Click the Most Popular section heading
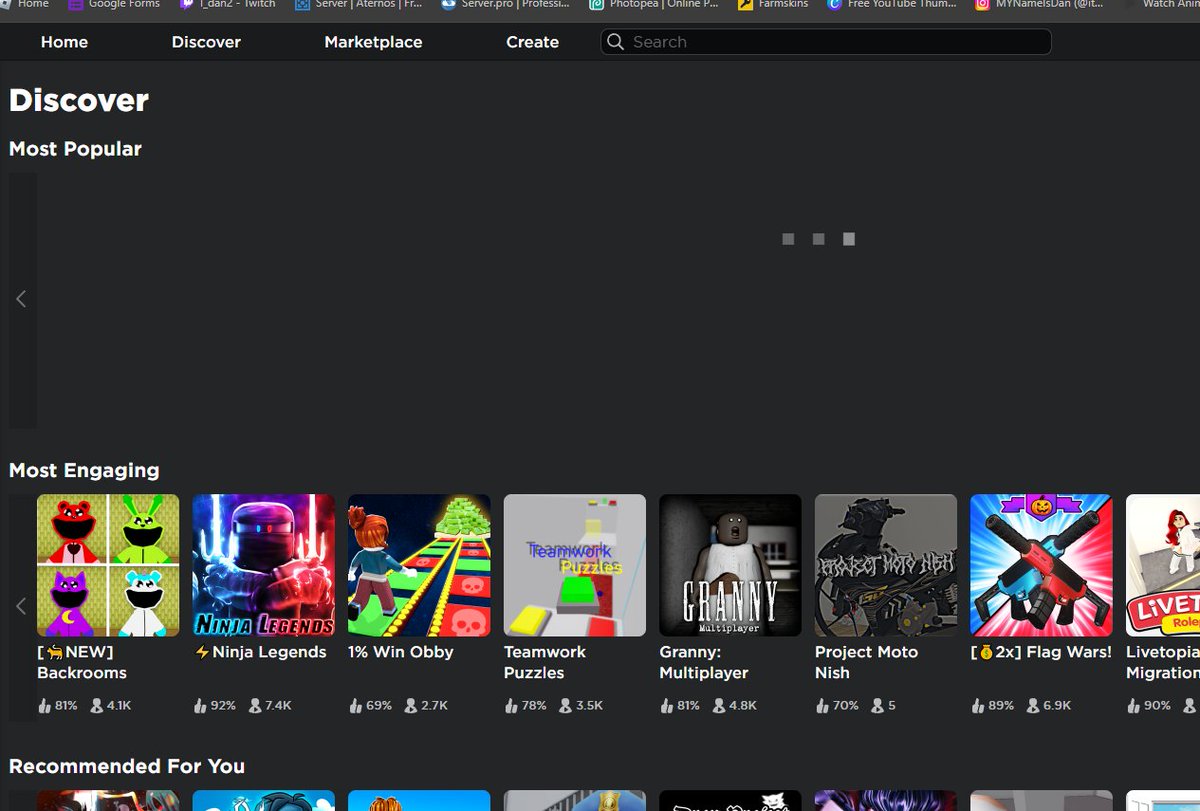Screen dimensions: 1200x811 (x=75, y=149)
